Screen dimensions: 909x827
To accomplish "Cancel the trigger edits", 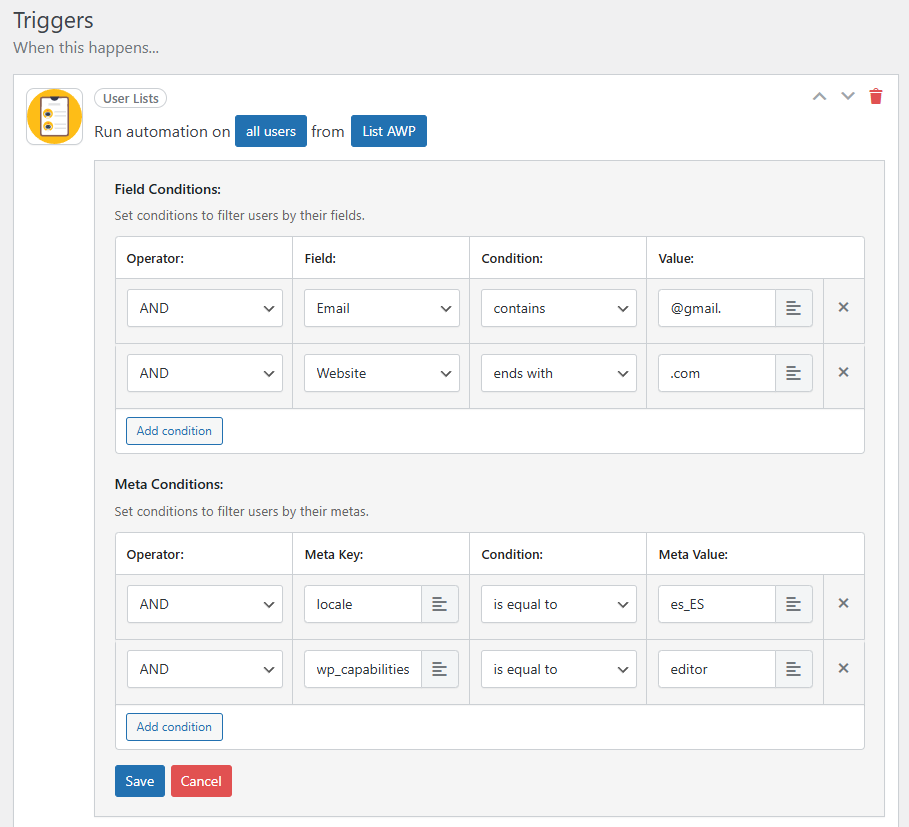I will [x=201, y=781].
